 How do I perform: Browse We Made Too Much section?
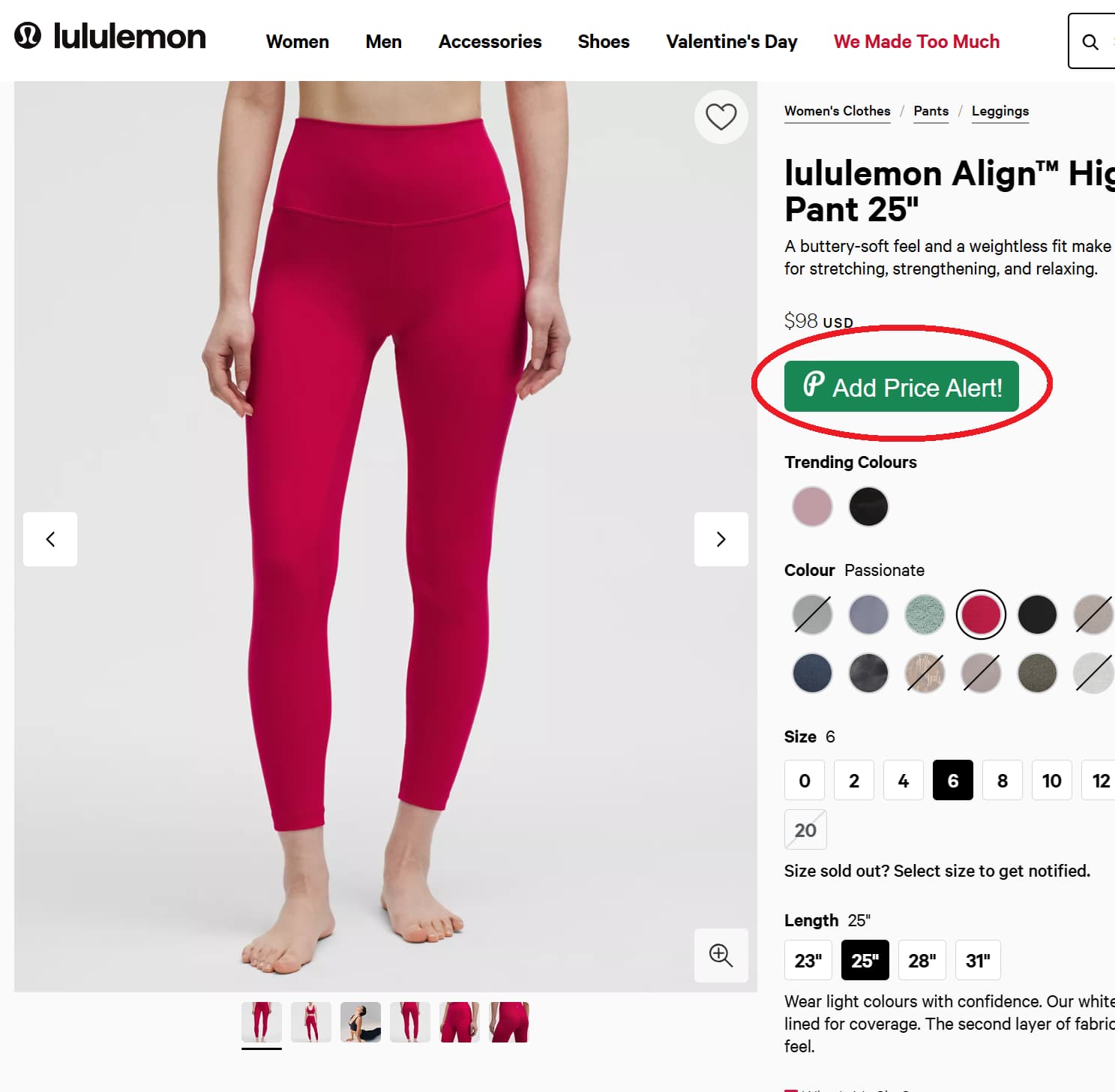(916, 42)
